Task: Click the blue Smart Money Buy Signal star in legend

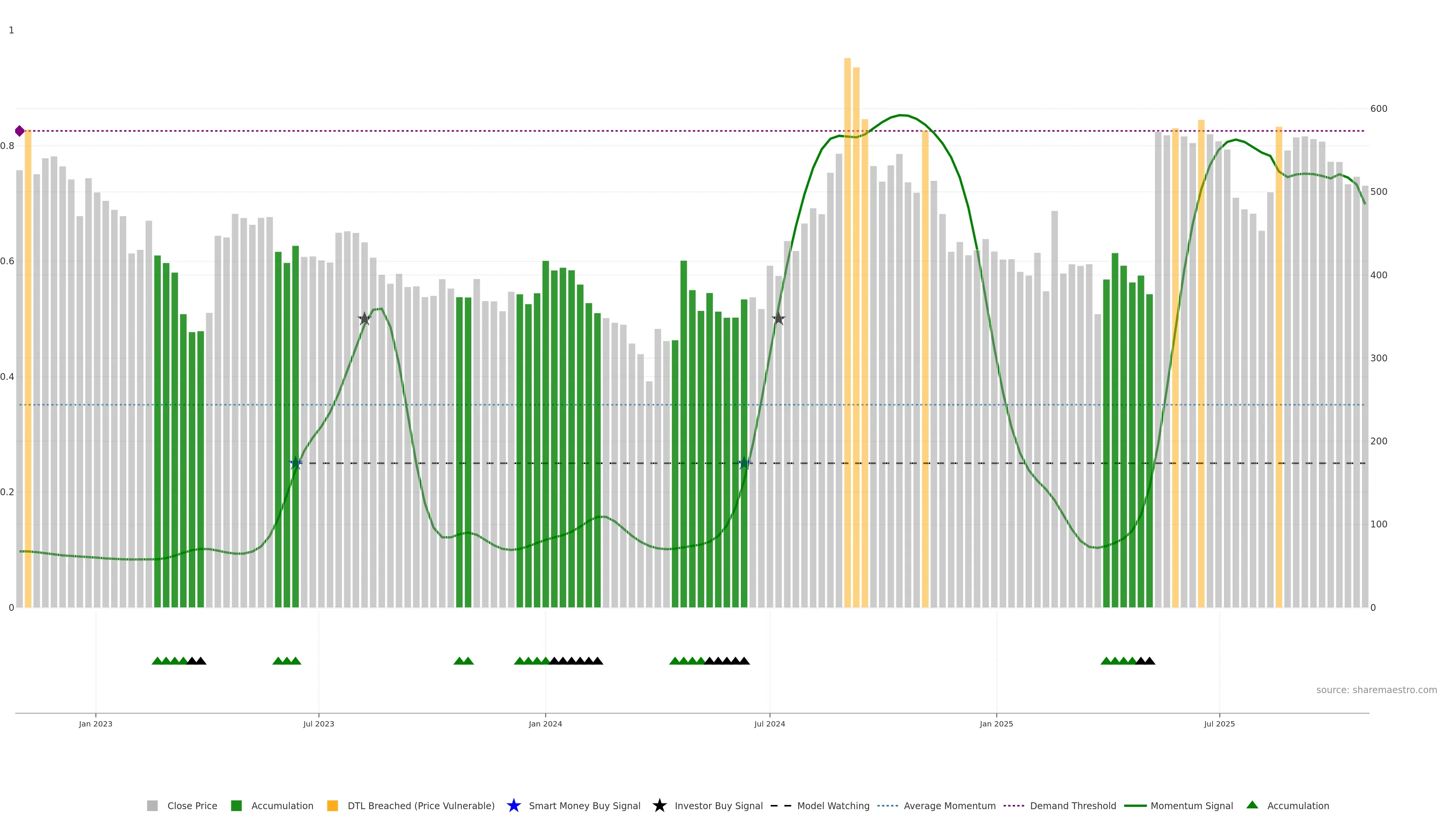Action: tap(513, 805)
